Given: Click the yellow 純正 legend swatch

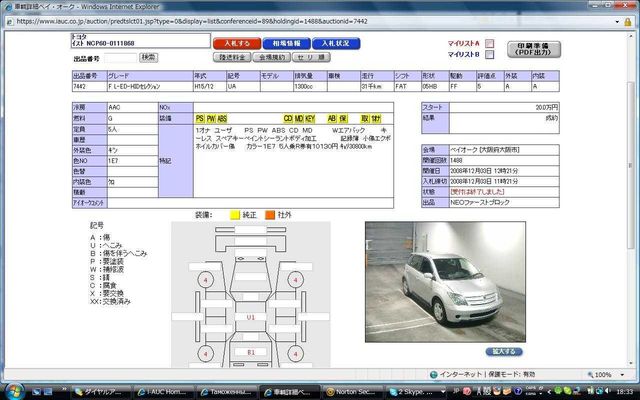Looking at the screenshot, I should (235, 215).
